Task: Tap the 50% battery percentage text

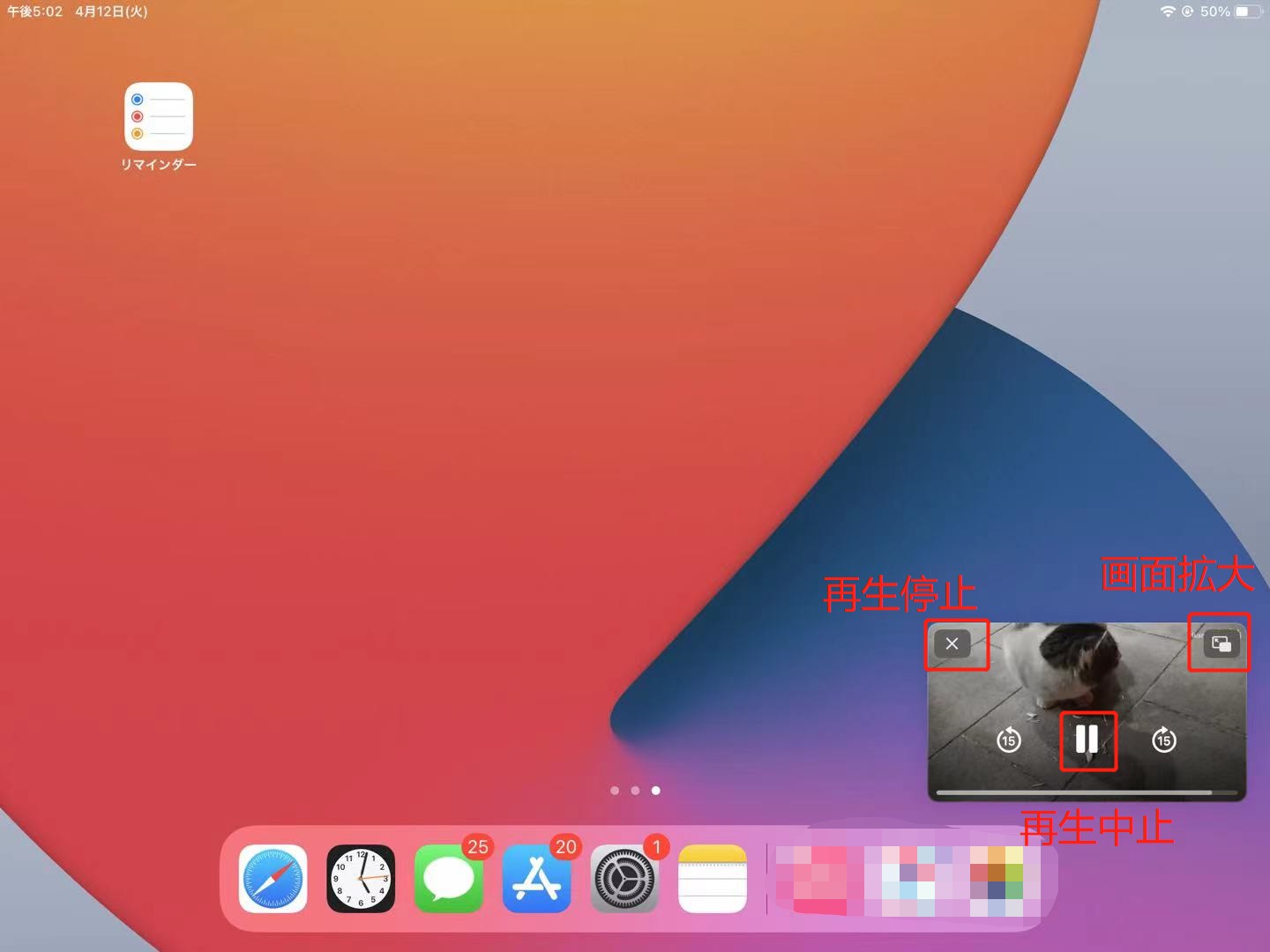Action: [x=1214, y=11]
